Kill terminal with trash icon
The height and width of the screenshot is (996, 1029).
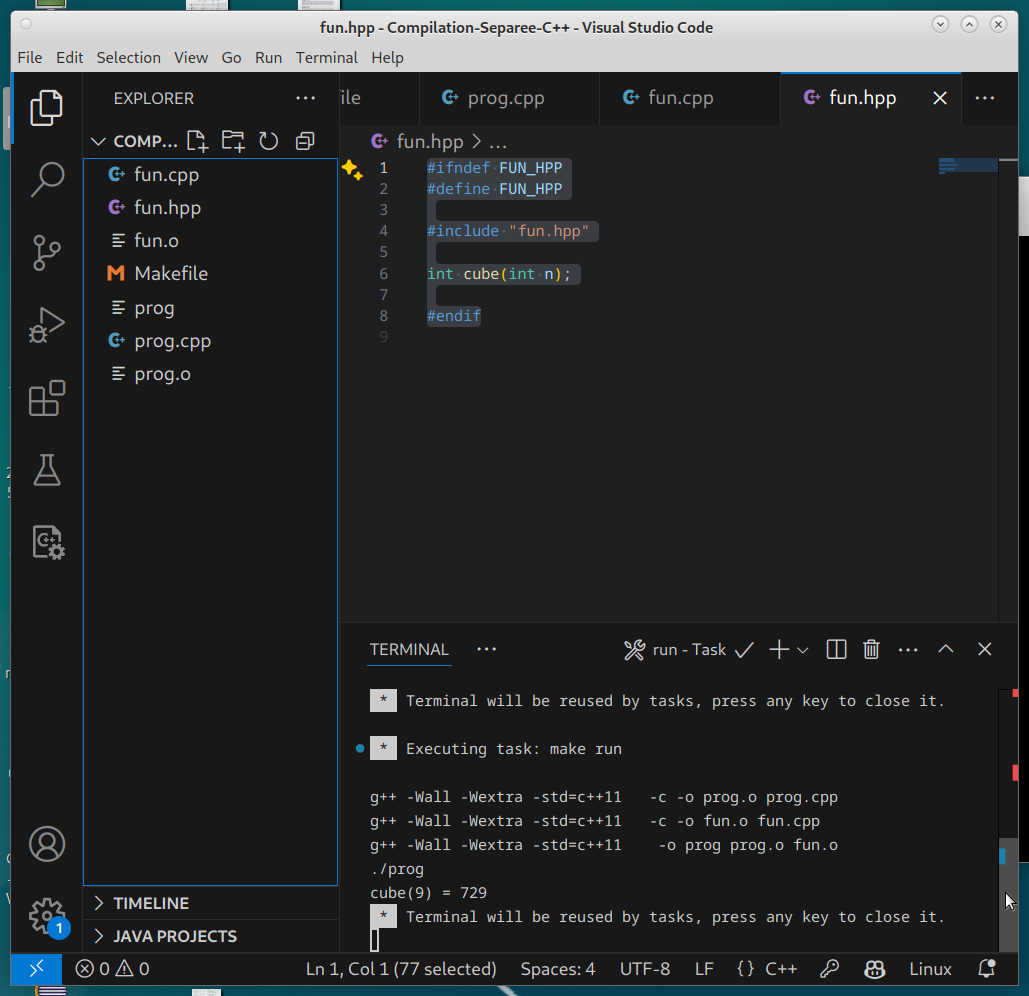(871, 650)
